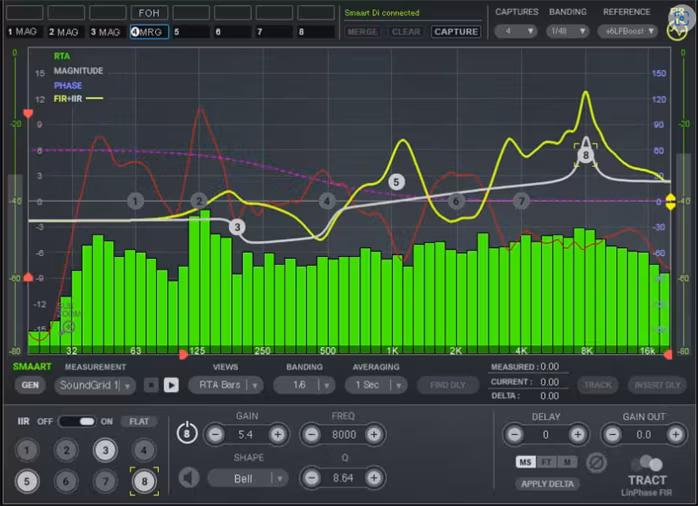Select the 1 MAG snapshot slot
This screenshot has height=506, width=698.
click(x=24, y=32)
